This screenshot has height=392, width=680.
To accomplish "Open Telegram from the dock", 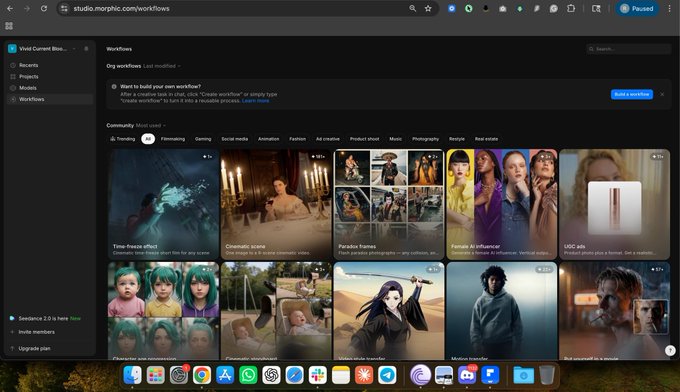I will (387, 375).
